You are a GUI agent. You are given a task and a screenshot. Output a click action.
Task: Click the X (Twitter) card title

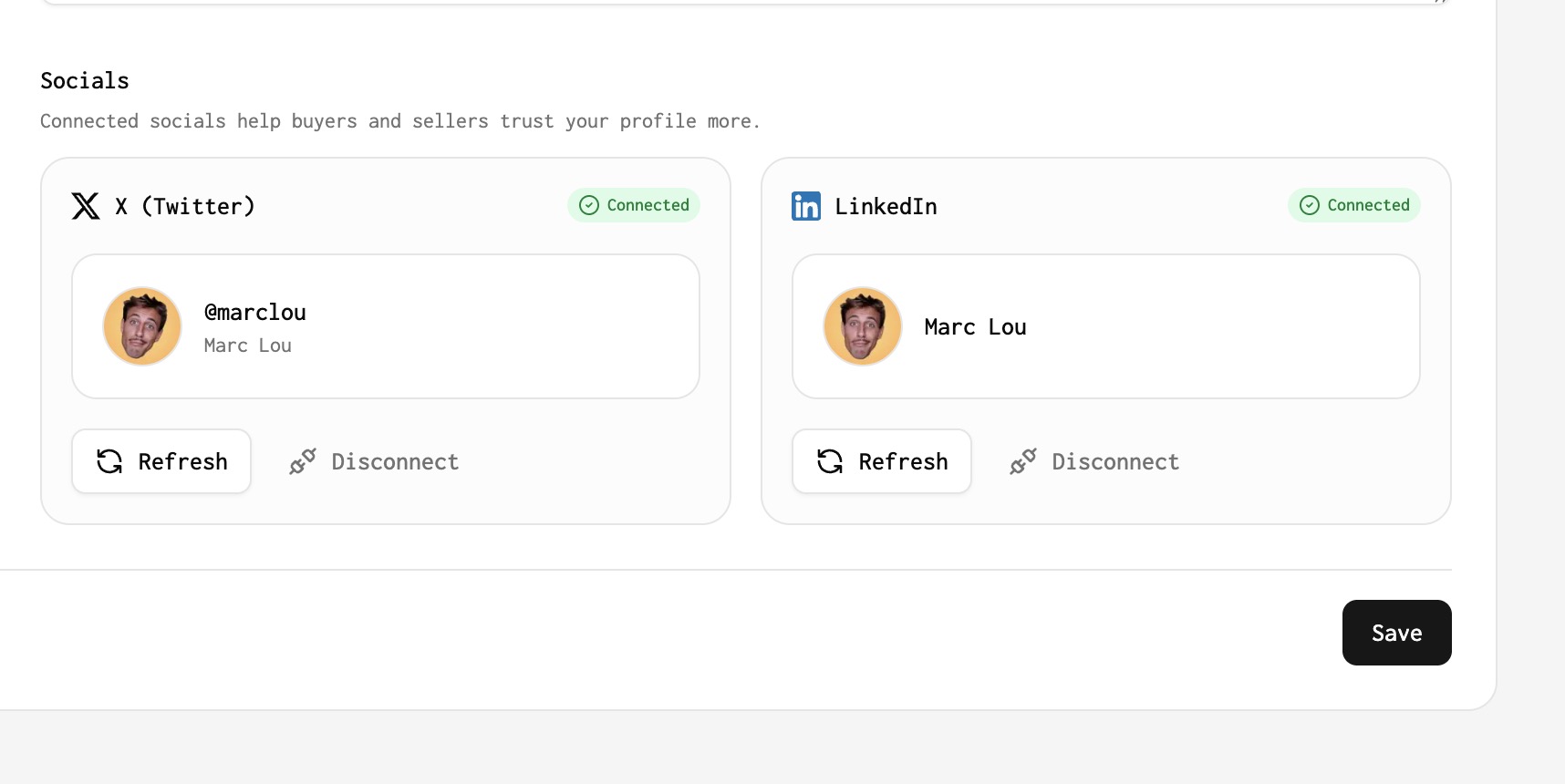pyautogui.click(x=185, y=207)
